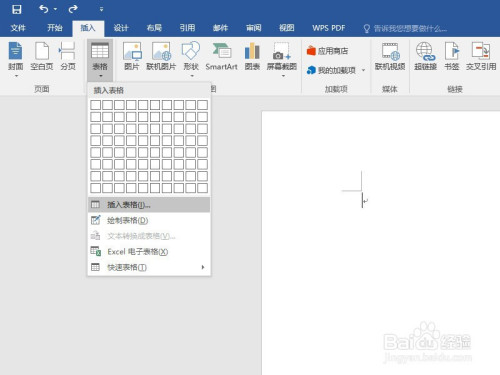Expand the 封面 dropdown arrow
500x375 pixels.
[16, 76]
